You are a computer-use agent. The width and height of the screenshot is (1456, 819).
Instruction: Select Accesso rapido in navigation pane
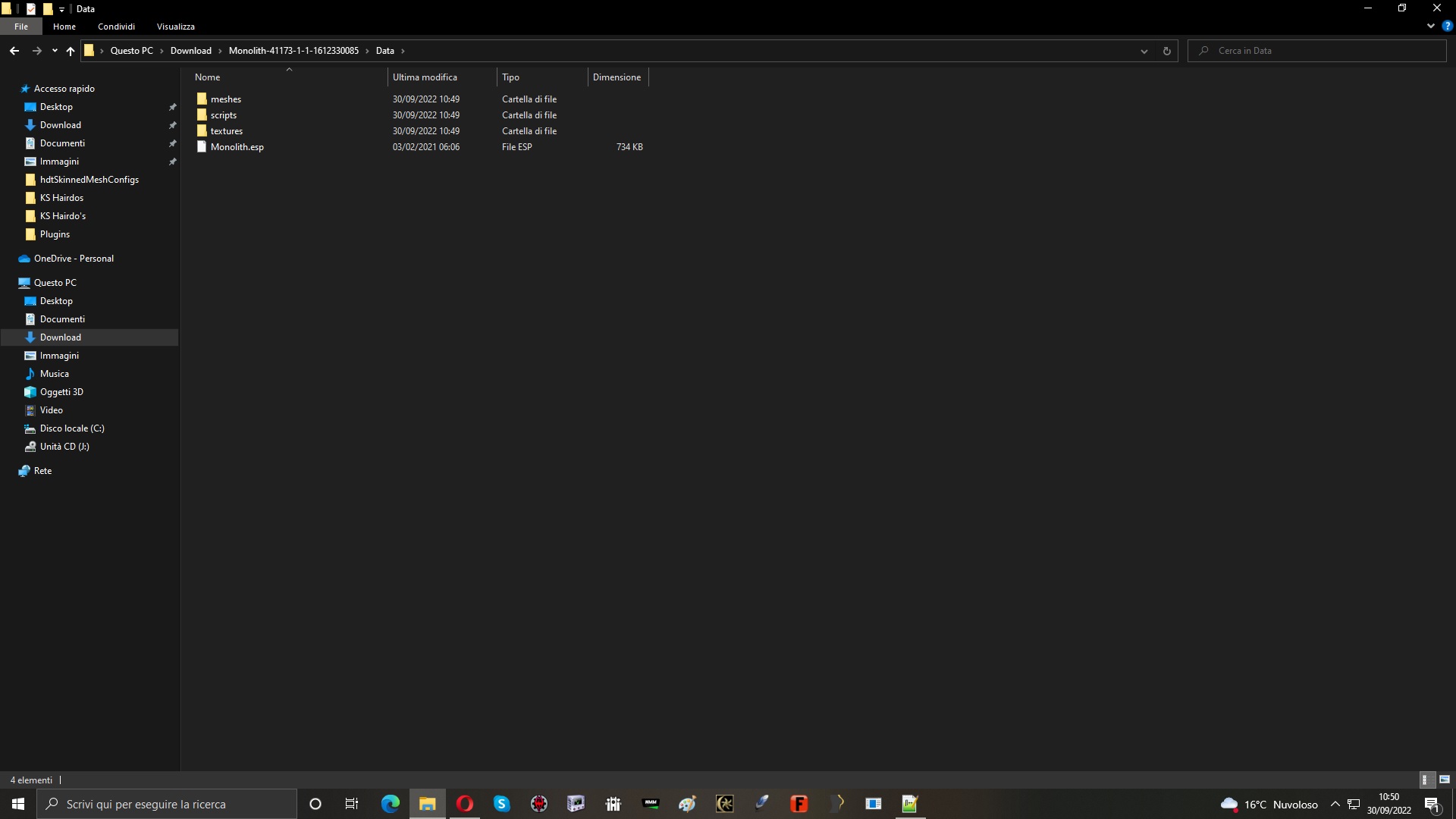[x=64, y=89]
